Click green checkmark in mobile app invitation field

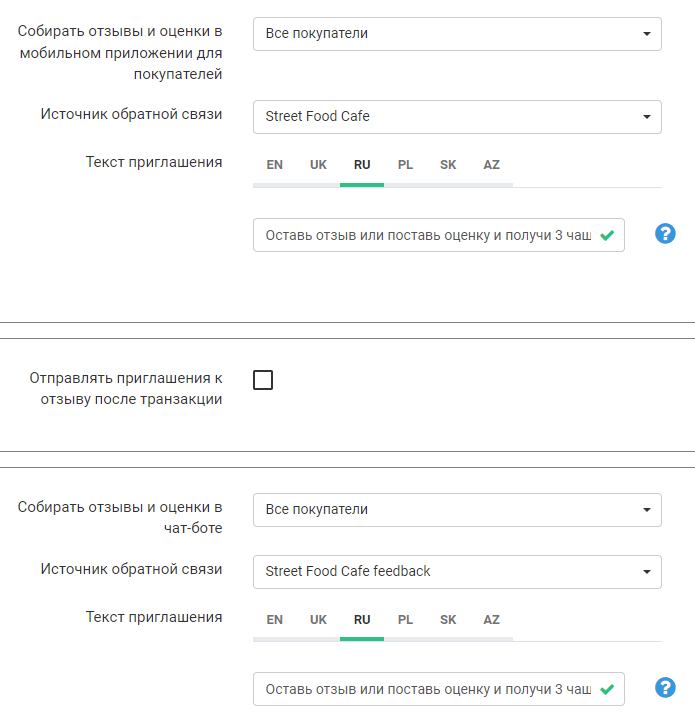[x=607, y=236]
